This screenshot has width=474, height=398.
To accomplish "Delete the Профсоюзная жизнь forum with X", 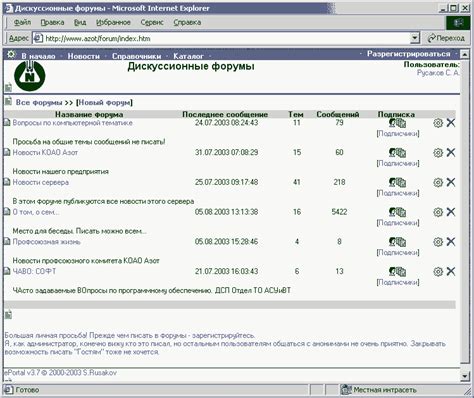I will pyautogui.click(x=451, y=241).
